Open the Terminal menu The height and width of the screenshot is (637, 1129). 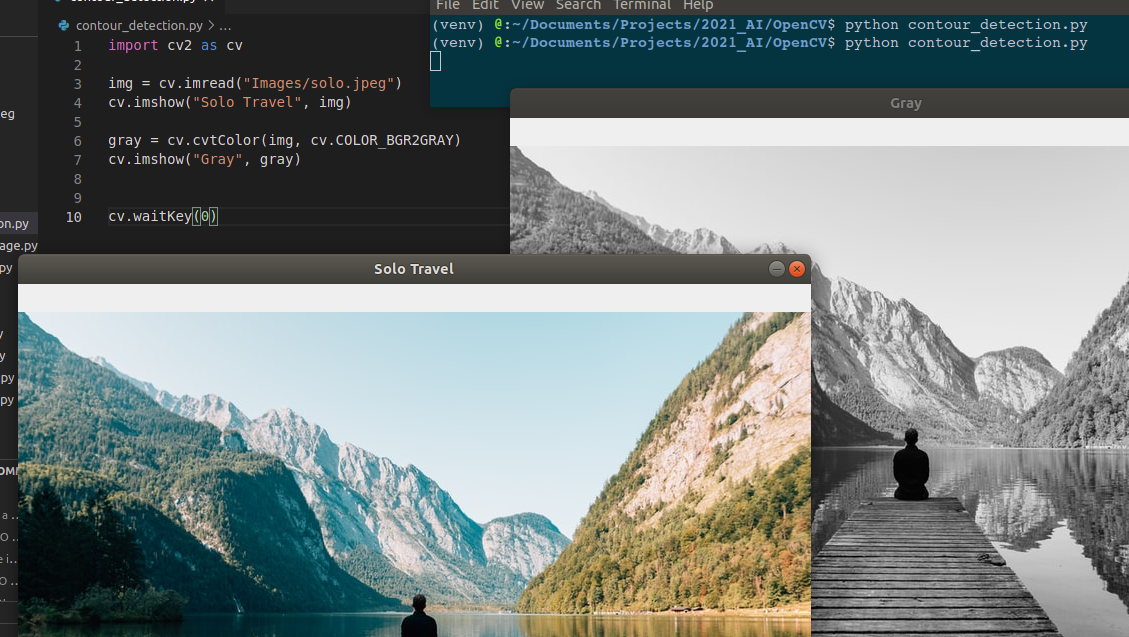coord(641,5)
